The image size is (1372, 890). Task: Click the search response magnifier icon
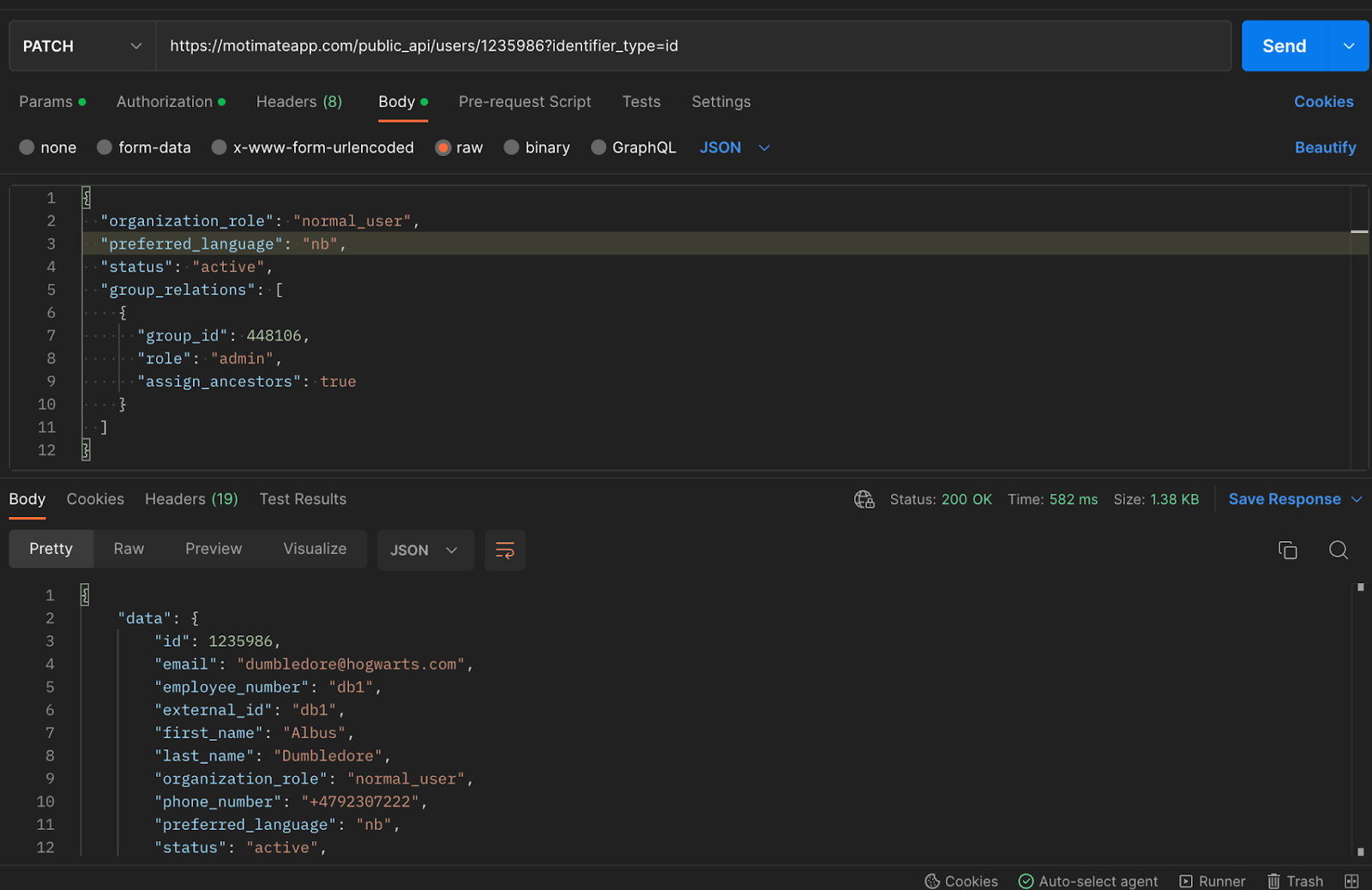1339,550
